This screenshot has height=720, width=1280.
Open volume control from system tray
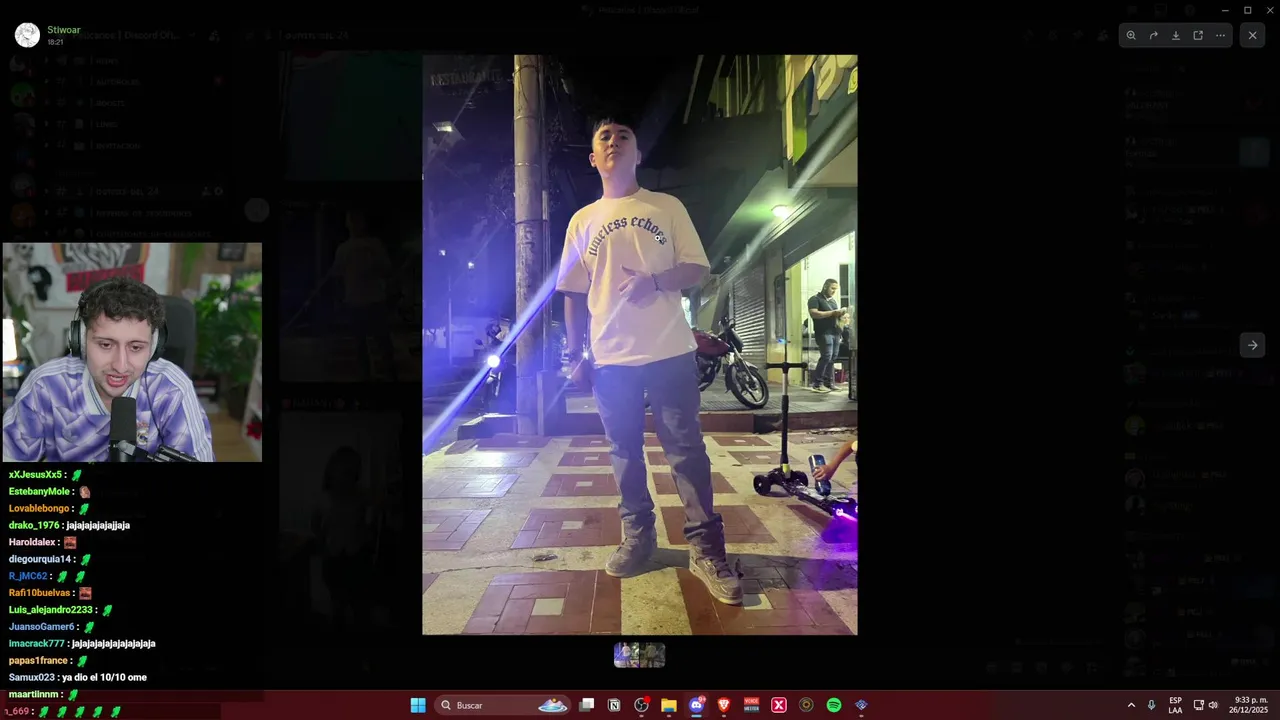[x=1213, y=705]
